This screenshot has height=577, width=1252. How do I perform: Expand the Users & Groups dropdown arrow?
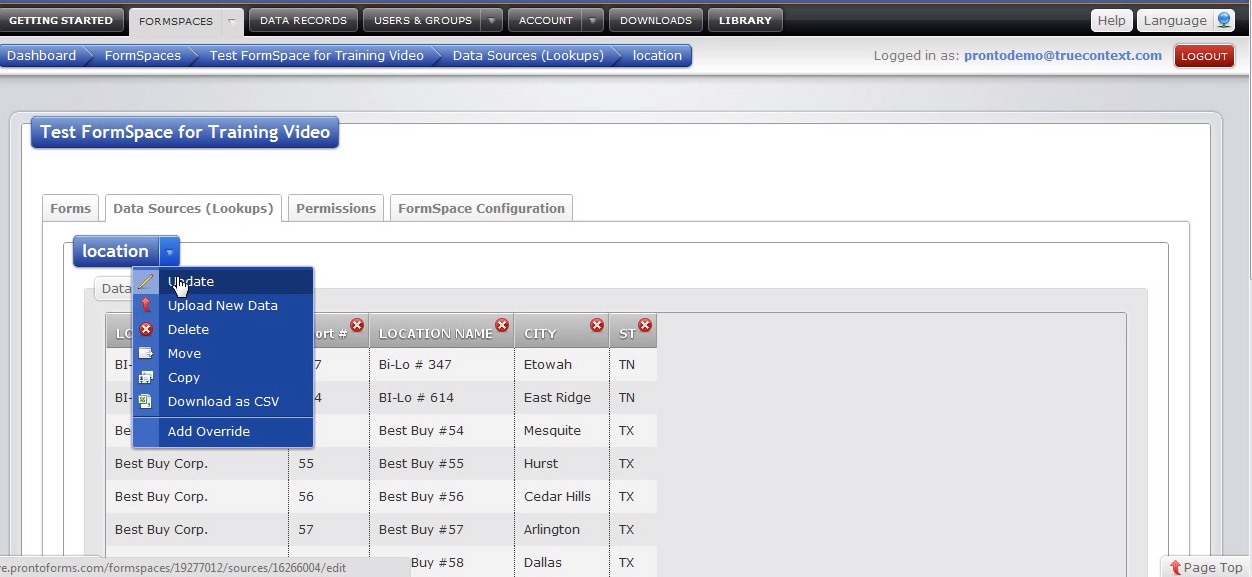coord(491,20)
